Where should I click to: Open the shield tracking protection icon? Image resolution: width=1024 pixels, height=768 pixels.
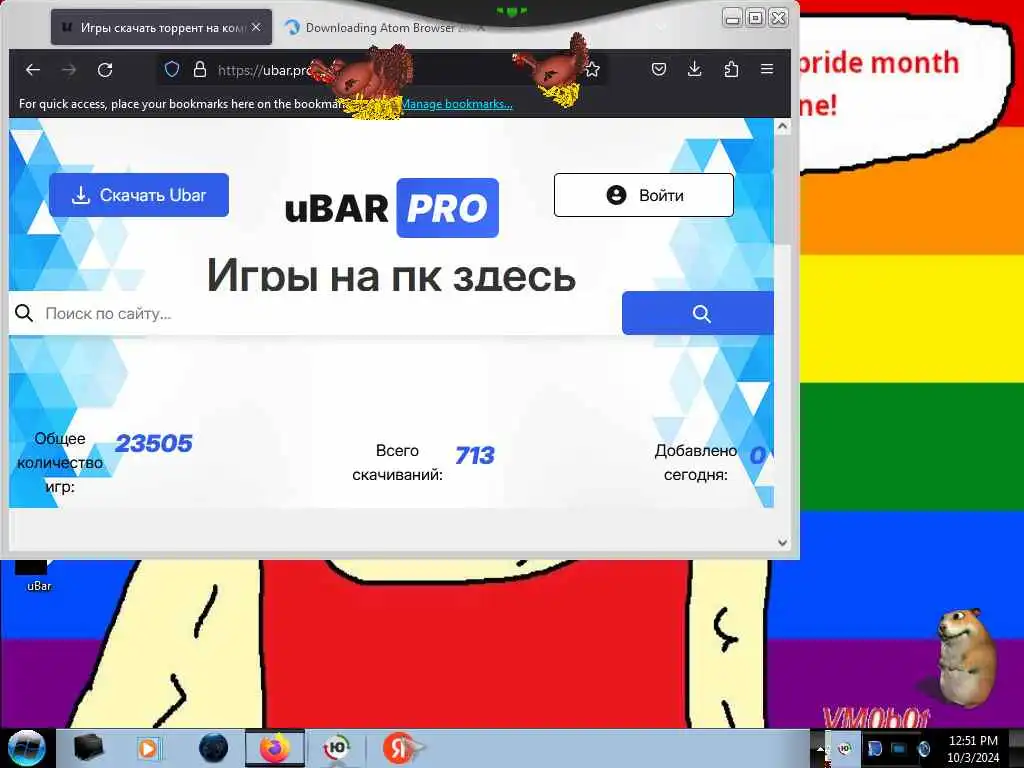(x=172, y=69)
